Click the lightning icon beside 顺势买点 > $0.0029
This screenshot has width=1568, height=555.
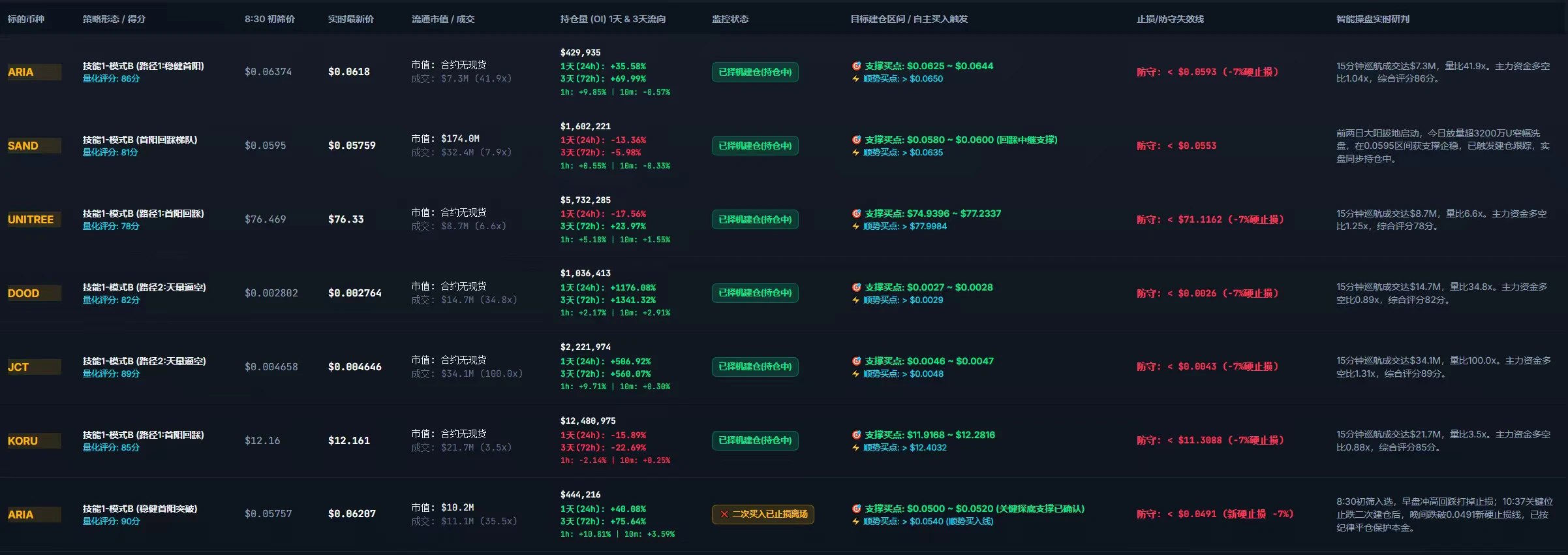(x=855, y=300)
